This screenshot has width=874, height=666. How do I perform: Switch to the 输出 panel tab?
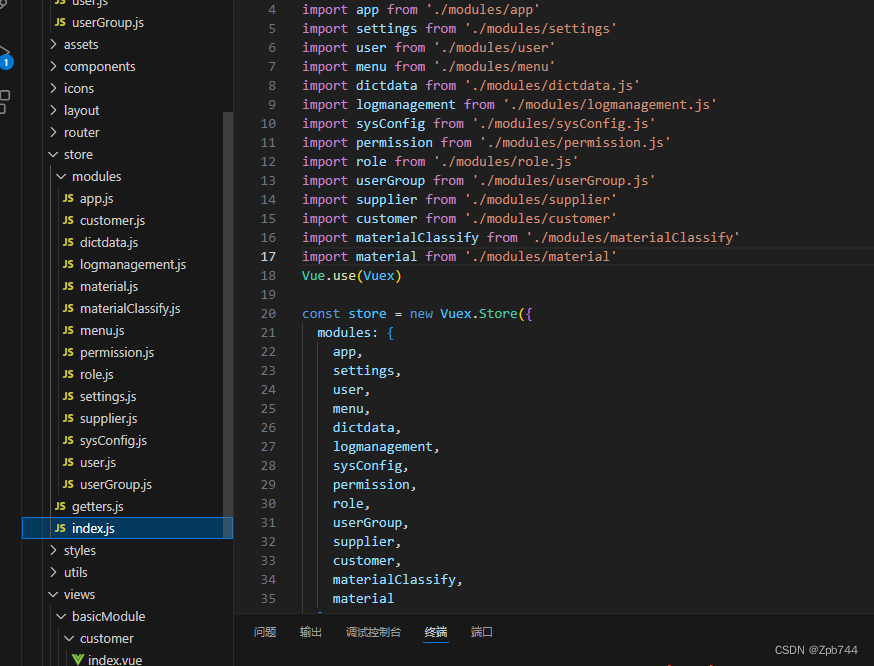(x=310, y=632)
